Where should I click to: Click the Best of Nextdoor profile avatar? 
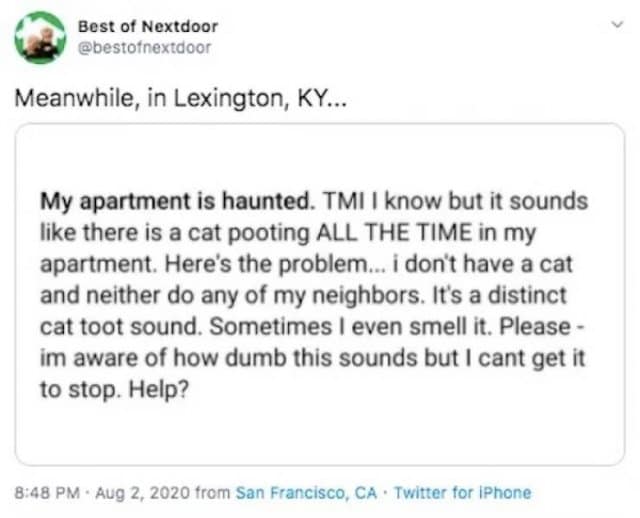point(39,35)
